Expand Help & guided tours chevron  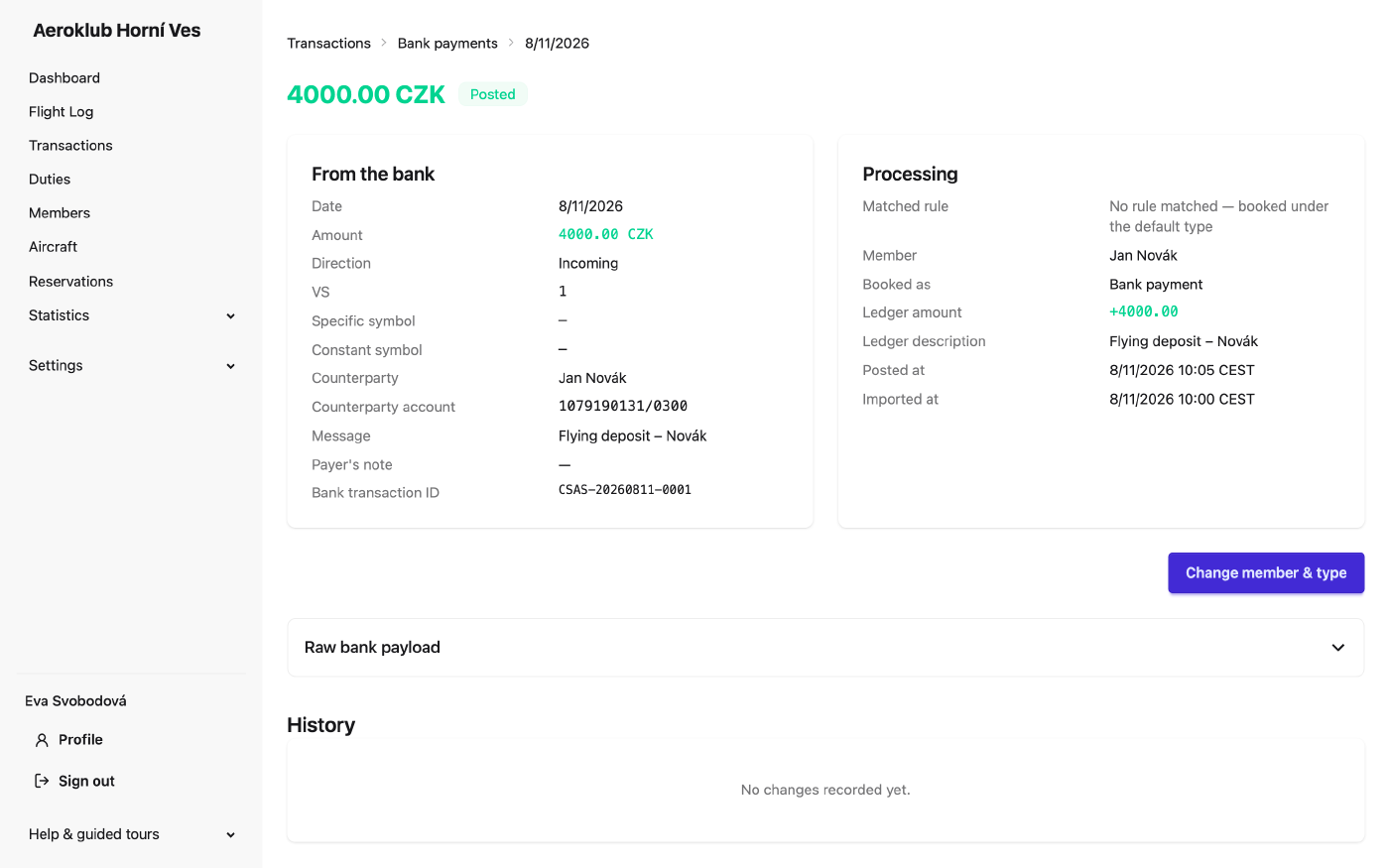point(230,835)
